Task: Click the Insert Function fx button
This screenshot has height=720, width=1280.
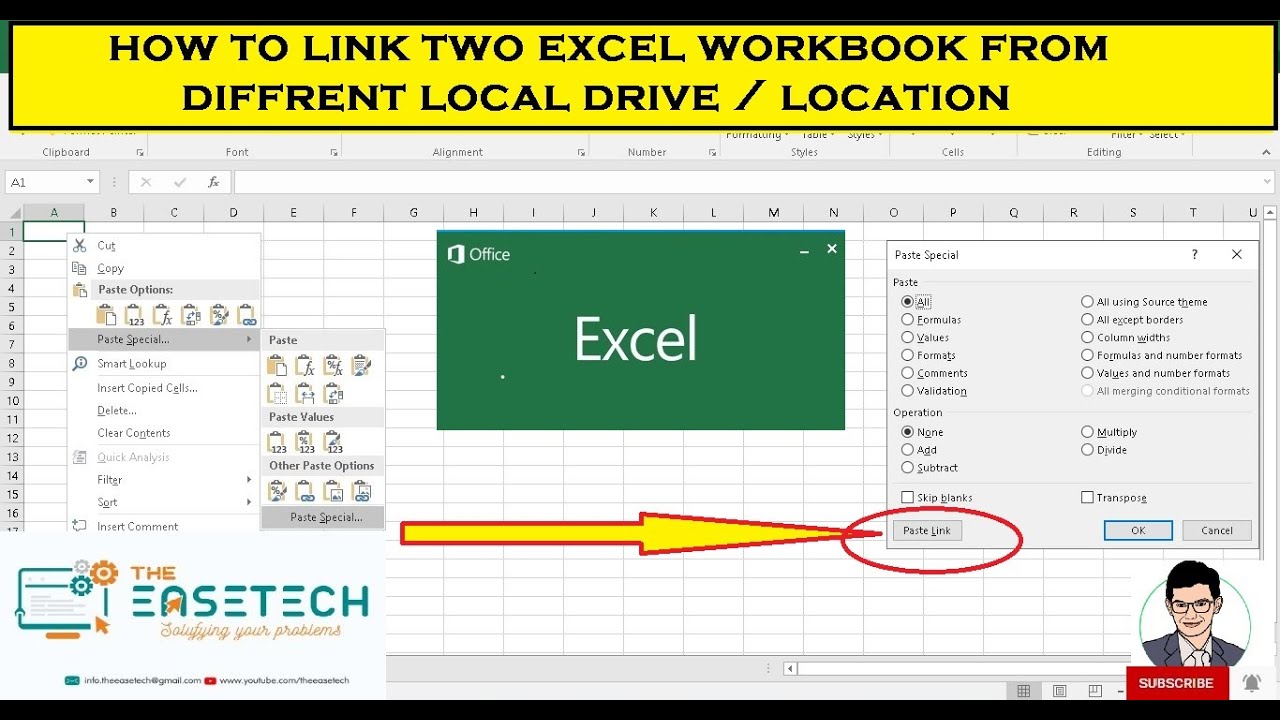Action: click(213, 182)
